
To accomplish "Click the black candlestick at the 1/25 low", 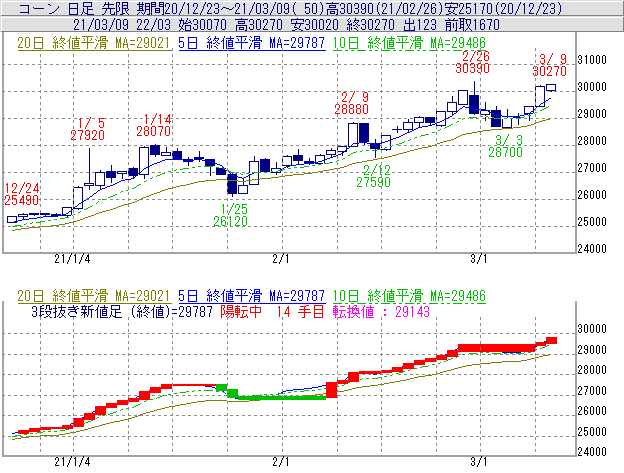I will (x=232, y=184).
